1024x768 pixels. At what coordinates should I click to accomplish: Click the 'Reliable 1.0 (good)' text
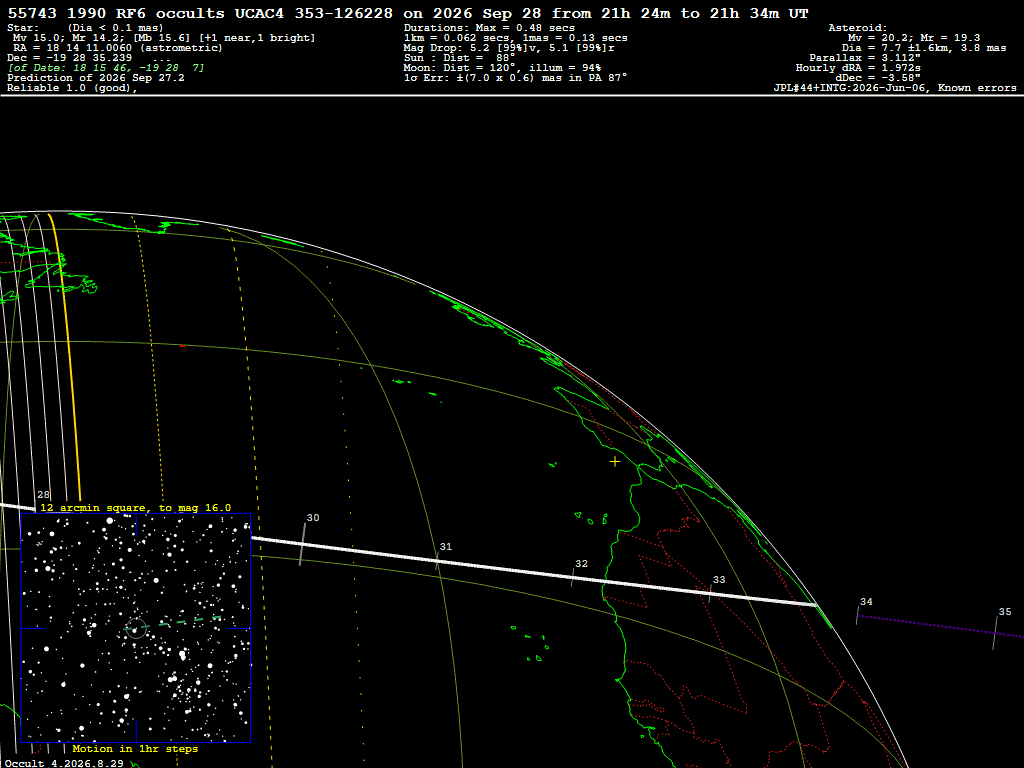pyautogui.click(x=72, y=88)
